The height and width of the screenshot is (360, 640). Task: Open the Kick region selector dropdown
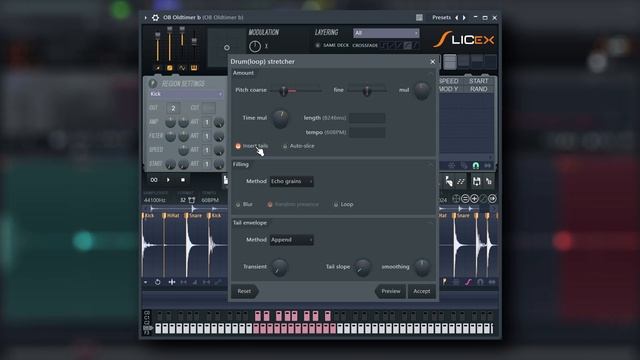186,94
